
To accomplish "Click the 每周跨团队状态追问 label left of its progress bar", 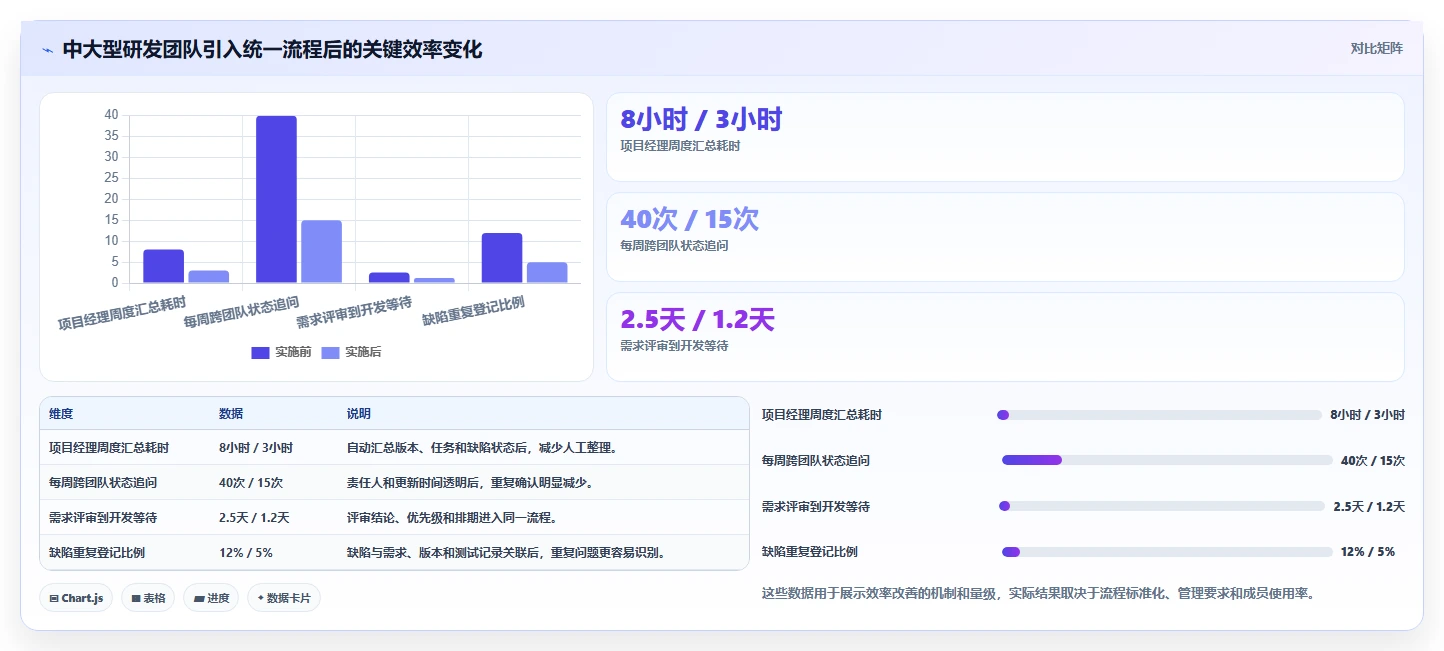I will pyautogui.click(x=816, y=461).
